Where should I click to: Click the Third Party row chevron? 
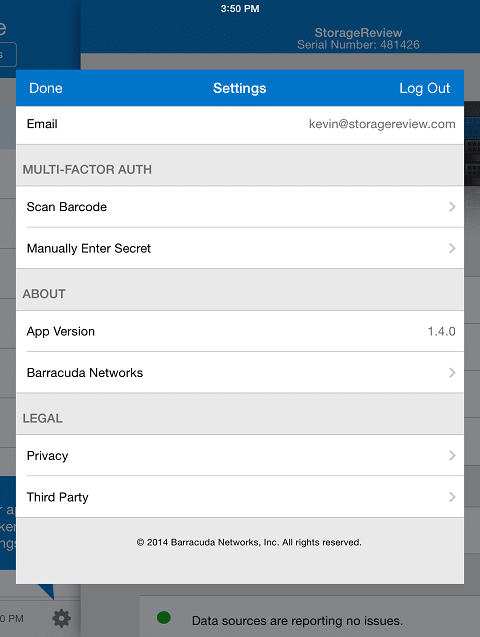coord(452,497)
